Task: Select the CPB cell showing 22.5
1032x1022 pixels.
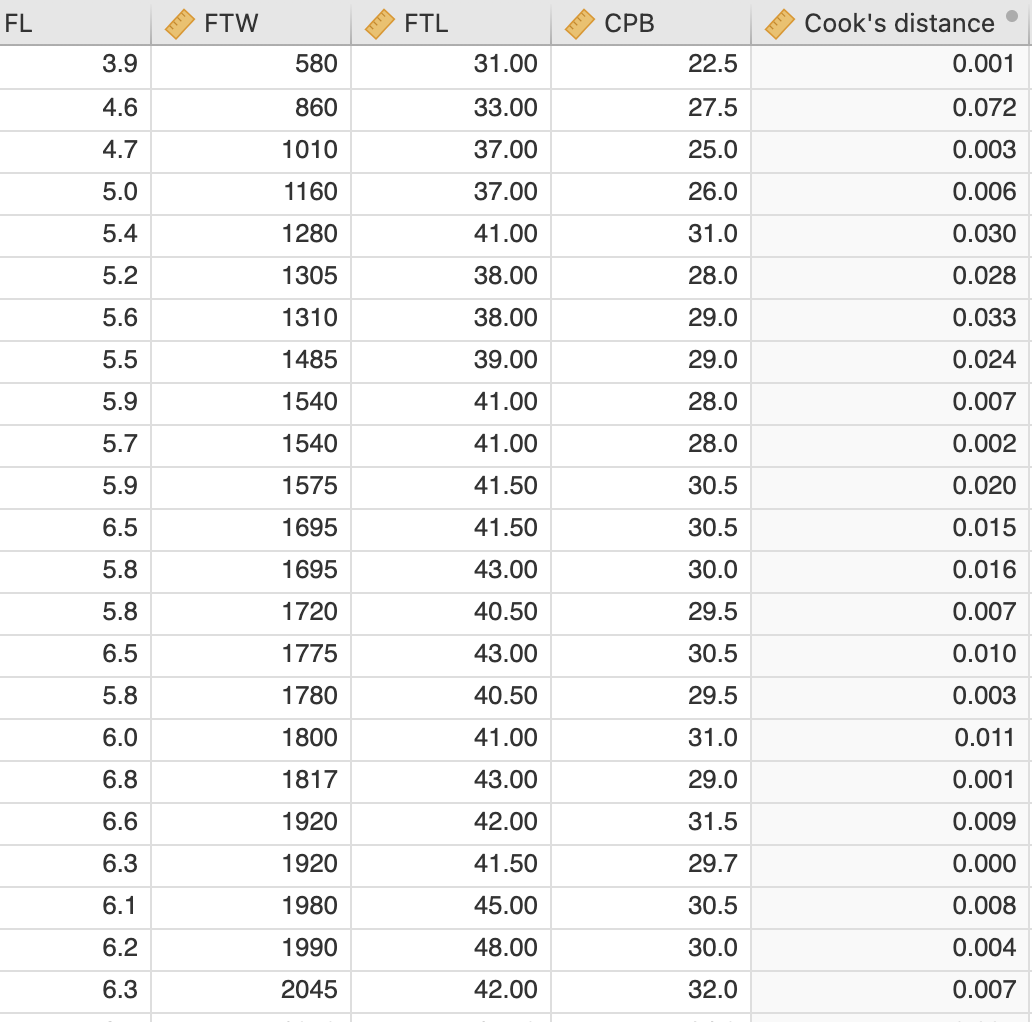Action: click(651, 64)
